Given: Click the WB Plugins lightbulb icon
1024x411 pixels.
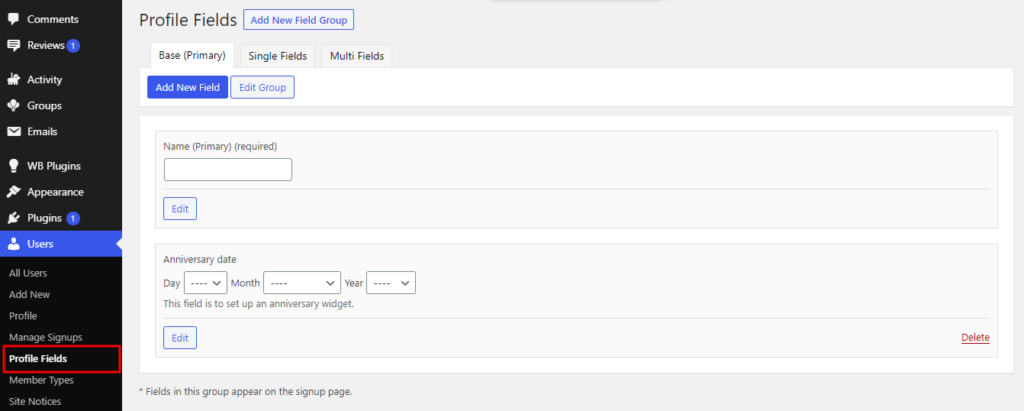Looking at the screenshot, I should coord(13,166).
